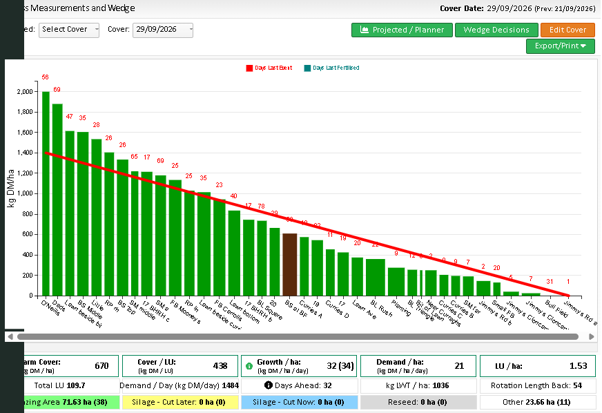Select the grey Reseed 0 ha box
Viewport: 602px width, 413px height.
(418, 402)
